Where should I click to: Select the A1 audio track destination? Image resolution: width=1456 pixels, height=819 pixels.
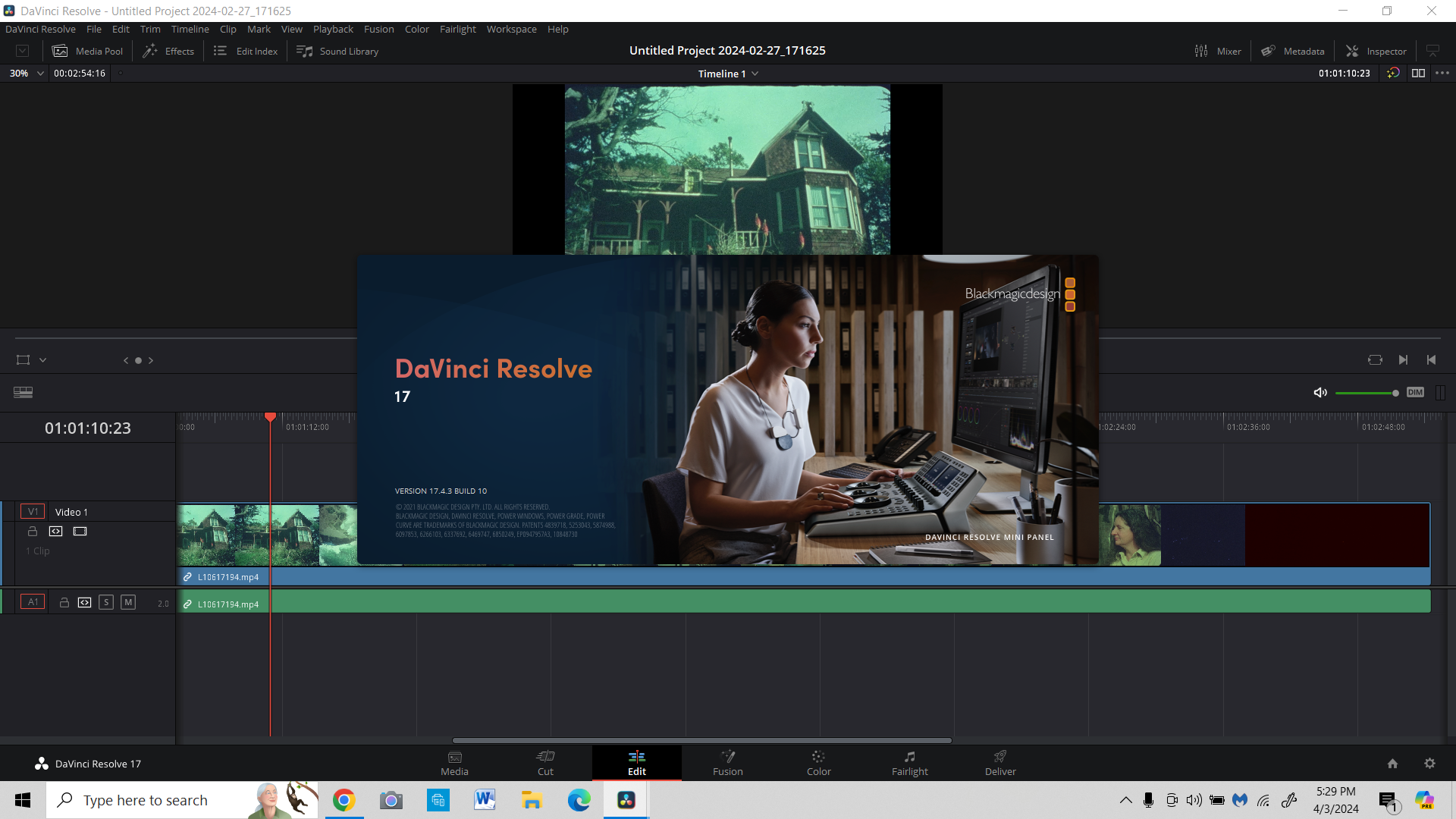click(x=33, y=602)
